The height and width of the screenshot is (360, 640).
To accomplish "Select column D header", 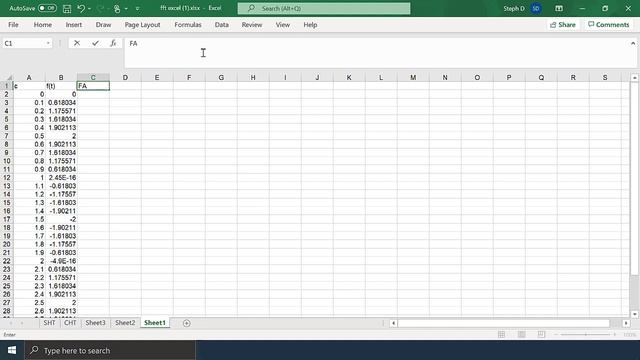I will point(125,78).
